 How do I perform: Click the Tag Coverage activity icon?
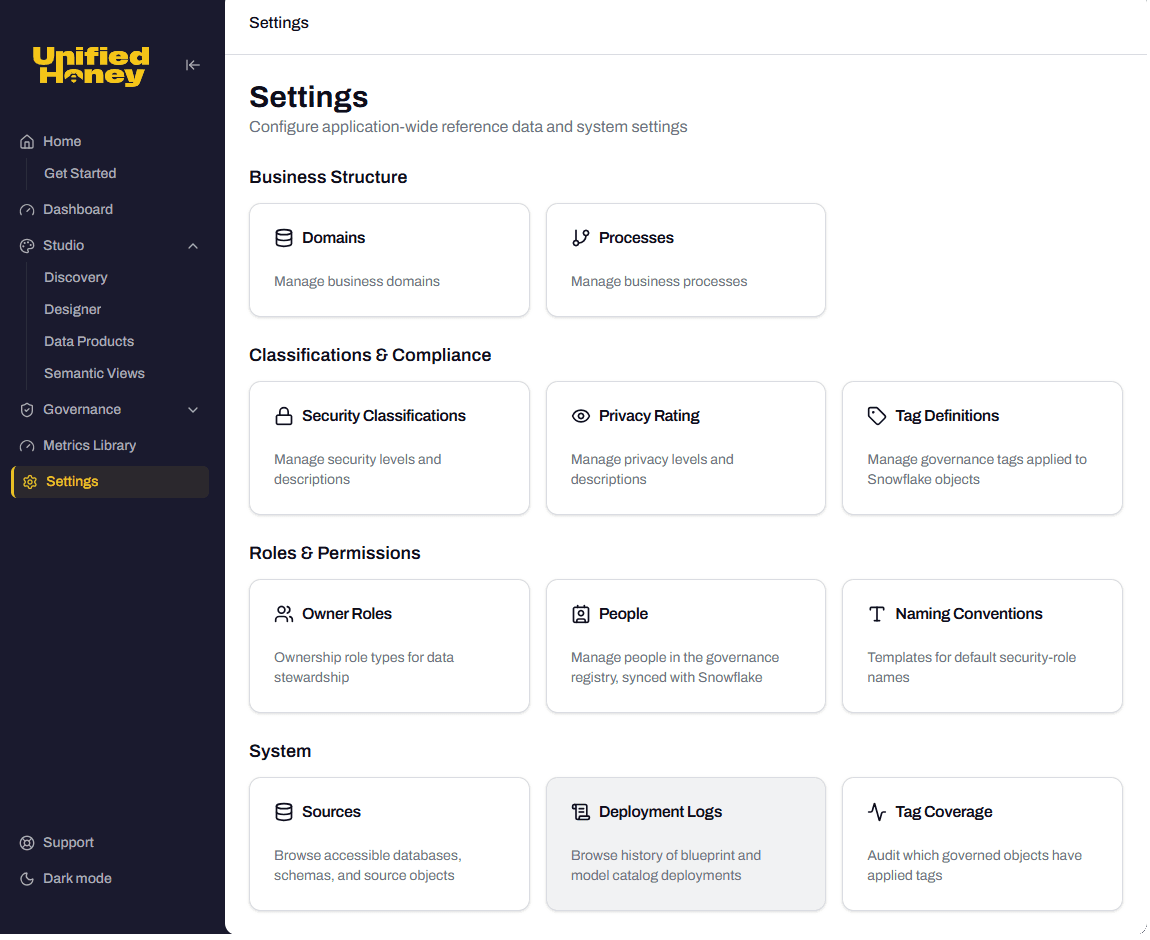[877, 812]
